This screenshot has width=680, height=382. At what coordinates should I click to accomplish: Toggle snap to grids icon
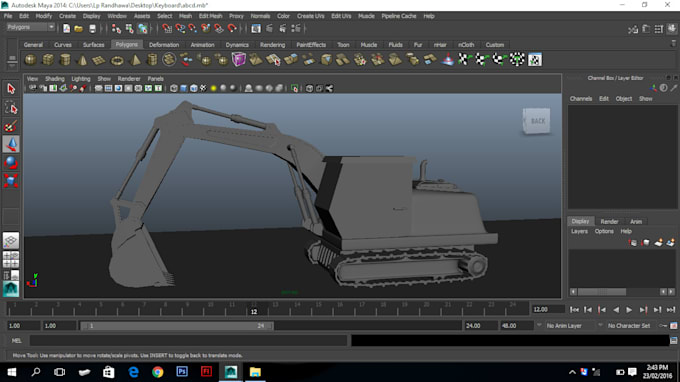[x=167, y=29]
